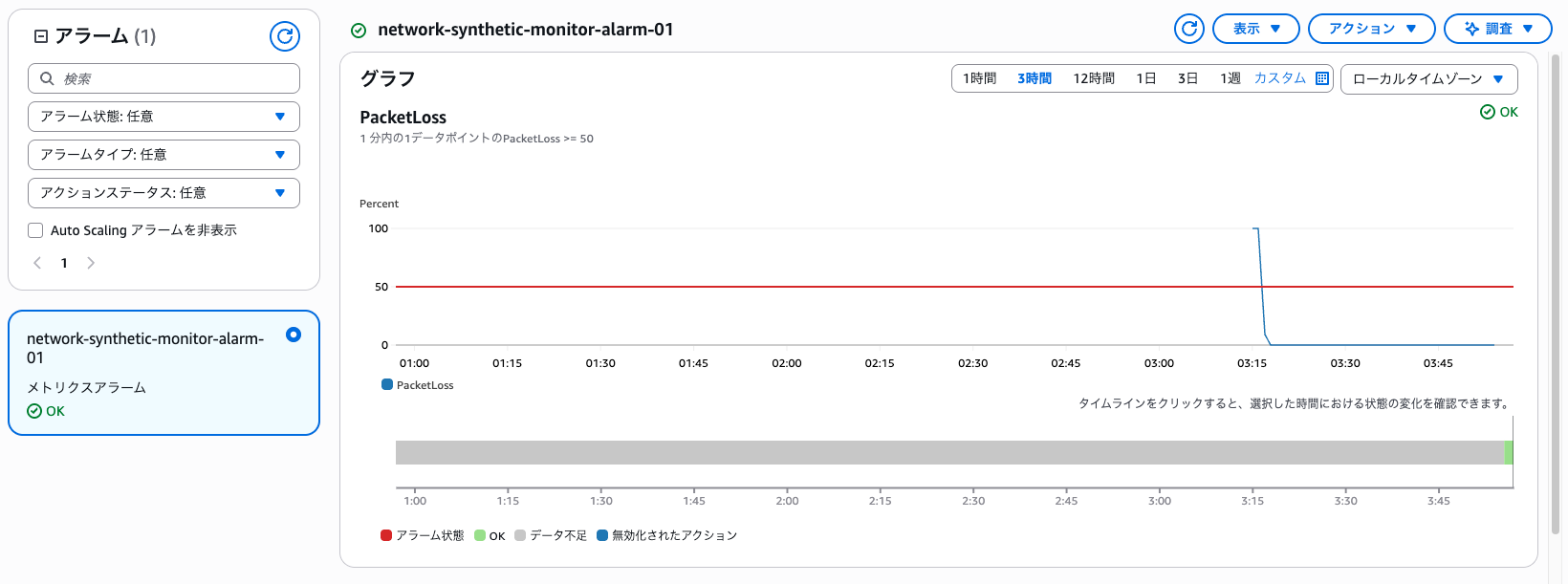Screen dimensions: 1568x584
Task: Toggle PacketLoss series in graph legend
Action: [x=418, y=385]
